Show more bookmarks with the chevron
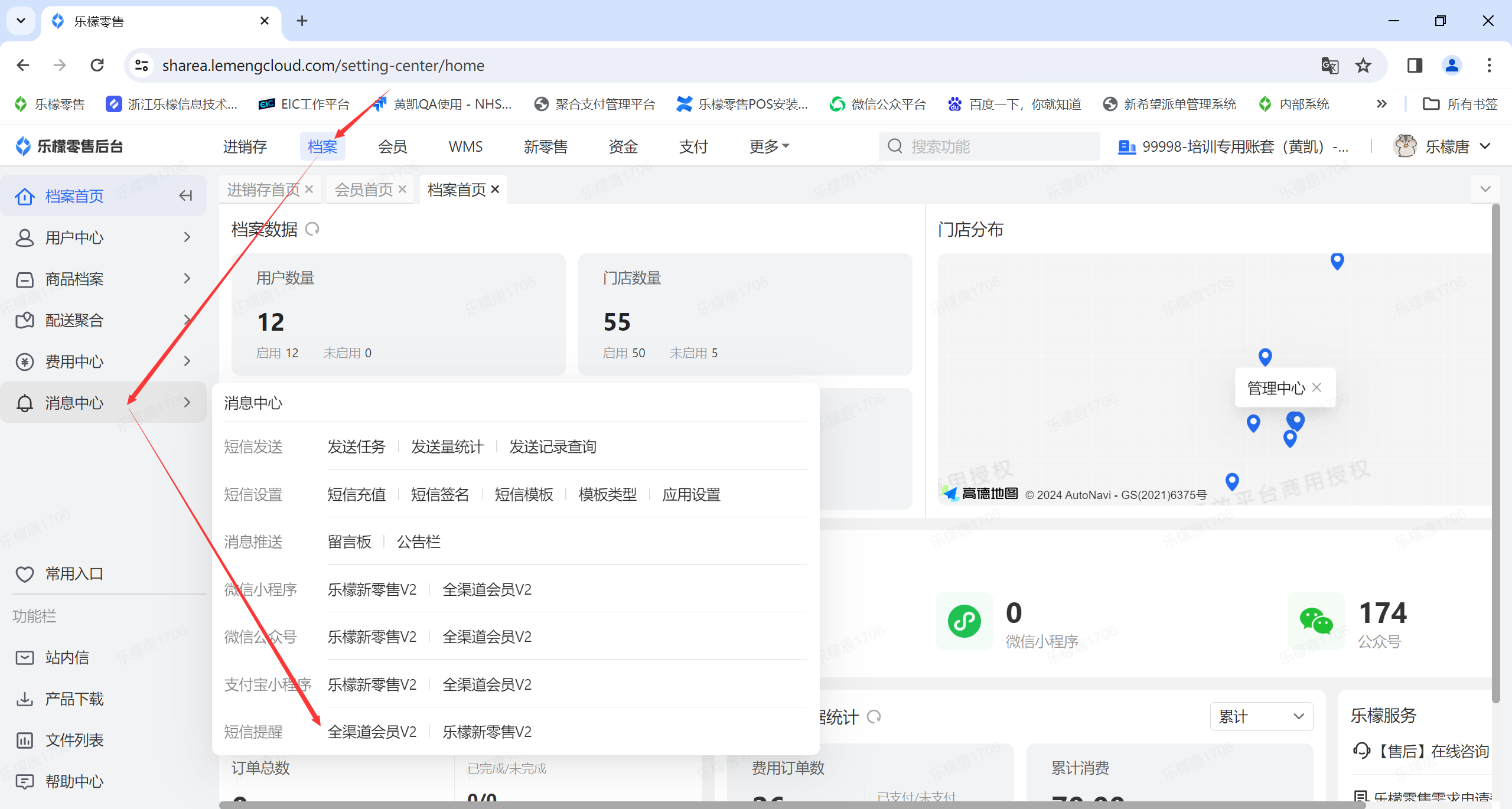The height and width of the screenshot is (809, 1512). click(x=1381, y=104)
